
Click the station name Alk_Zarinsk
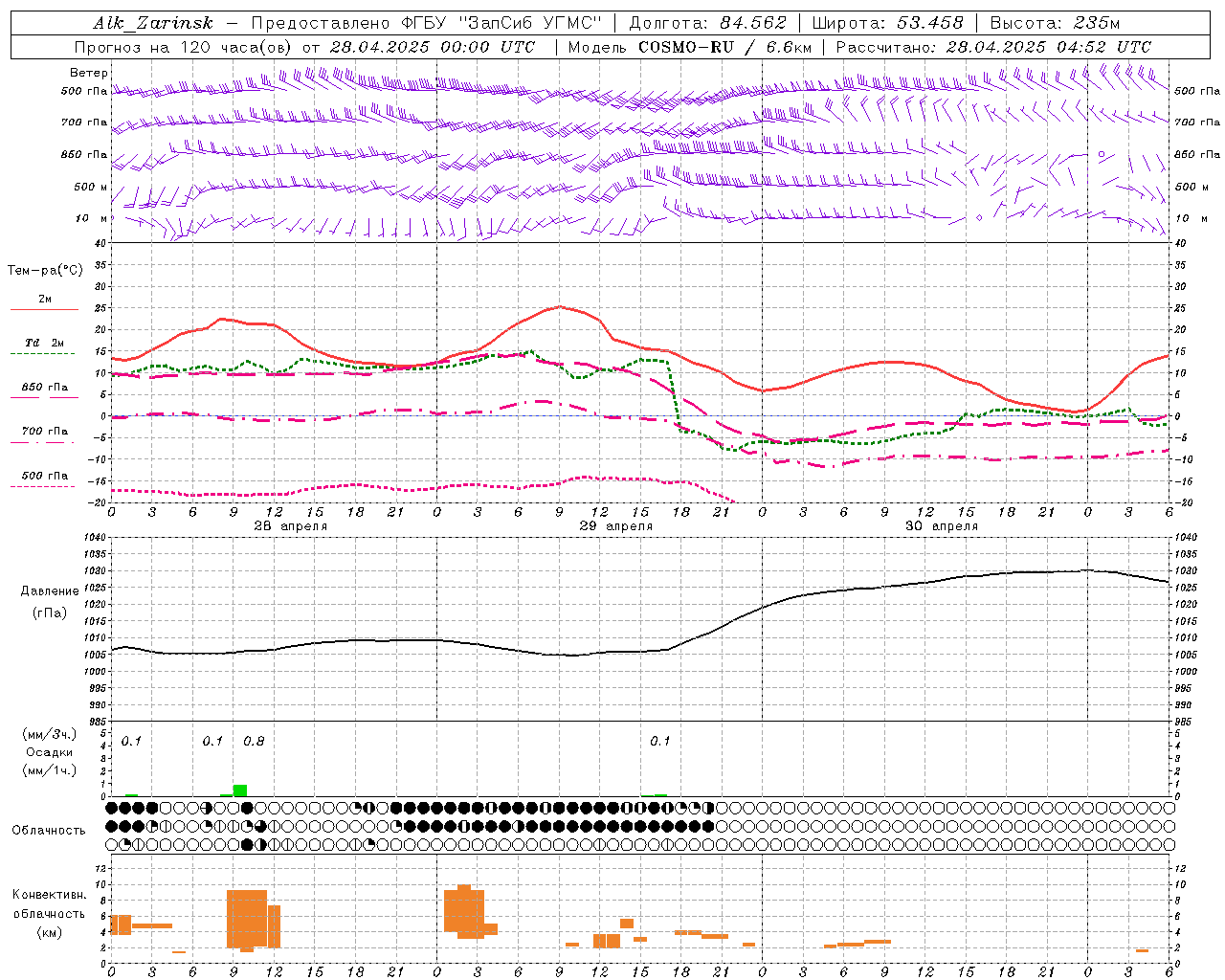click(x=153, y=24)
